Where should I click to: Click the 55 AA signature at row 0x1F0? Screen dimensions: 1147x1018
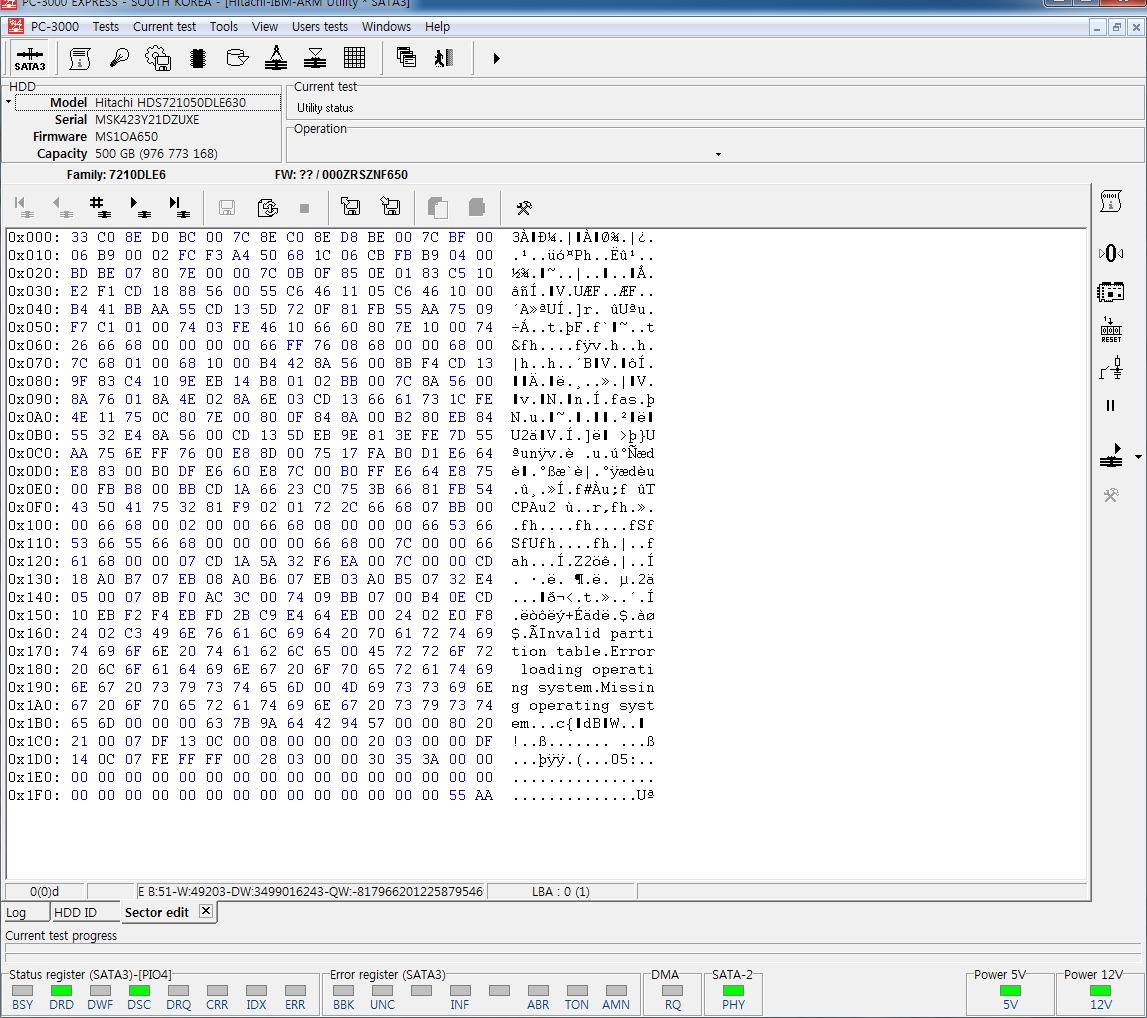(470, 796)
